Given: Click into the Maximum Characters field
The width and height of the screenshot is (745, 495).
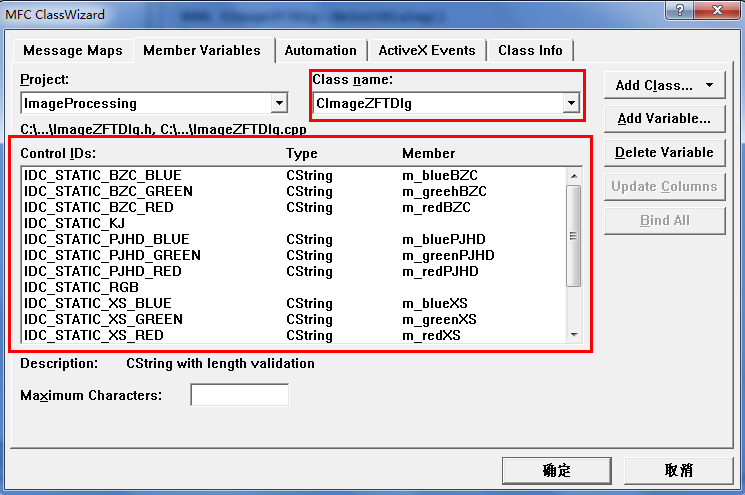Looking at the screenshot, I should click(239, 395).
